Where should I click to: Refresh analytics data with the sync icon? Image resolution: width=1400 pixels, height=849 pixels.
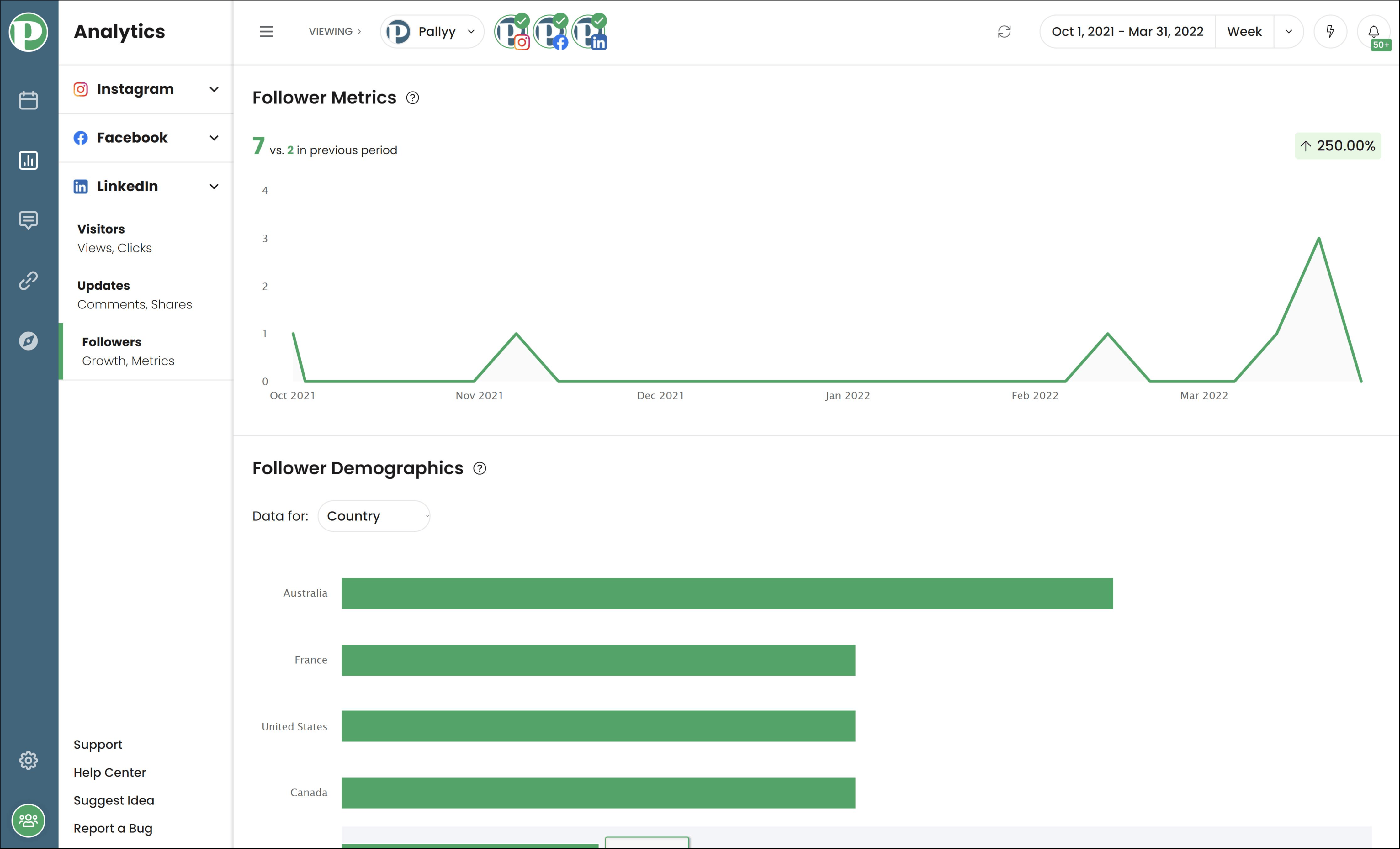click(x=1005, y=32)
